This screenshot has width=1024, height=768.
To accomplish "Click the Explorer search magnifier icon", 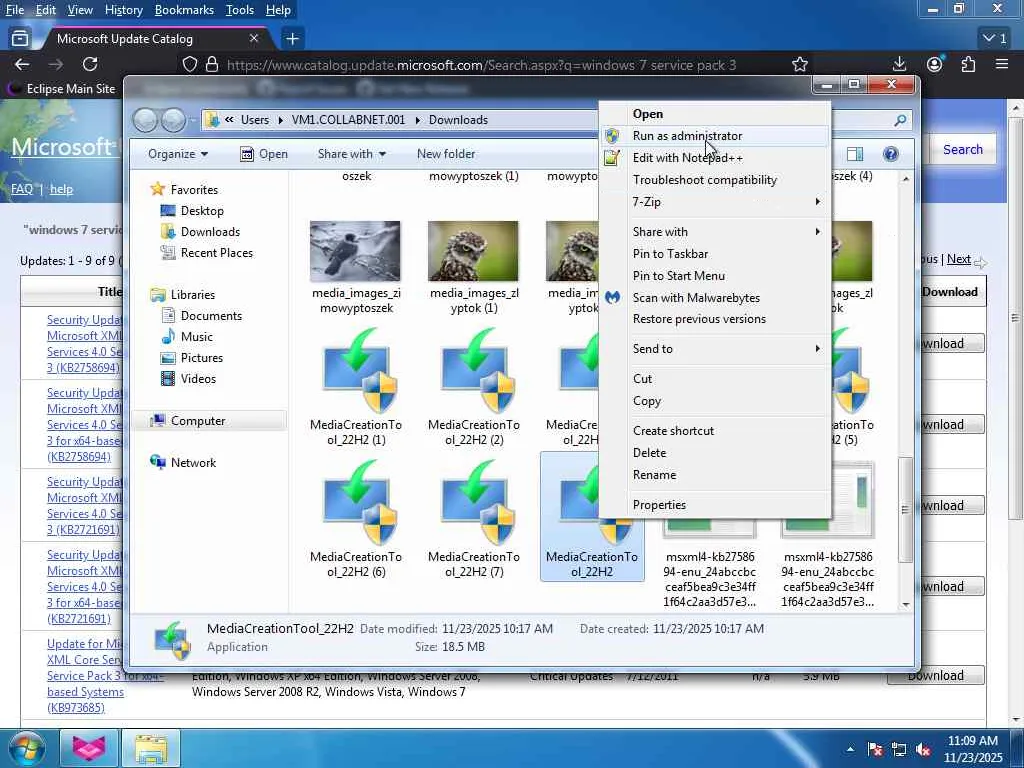I will (900, 120).
